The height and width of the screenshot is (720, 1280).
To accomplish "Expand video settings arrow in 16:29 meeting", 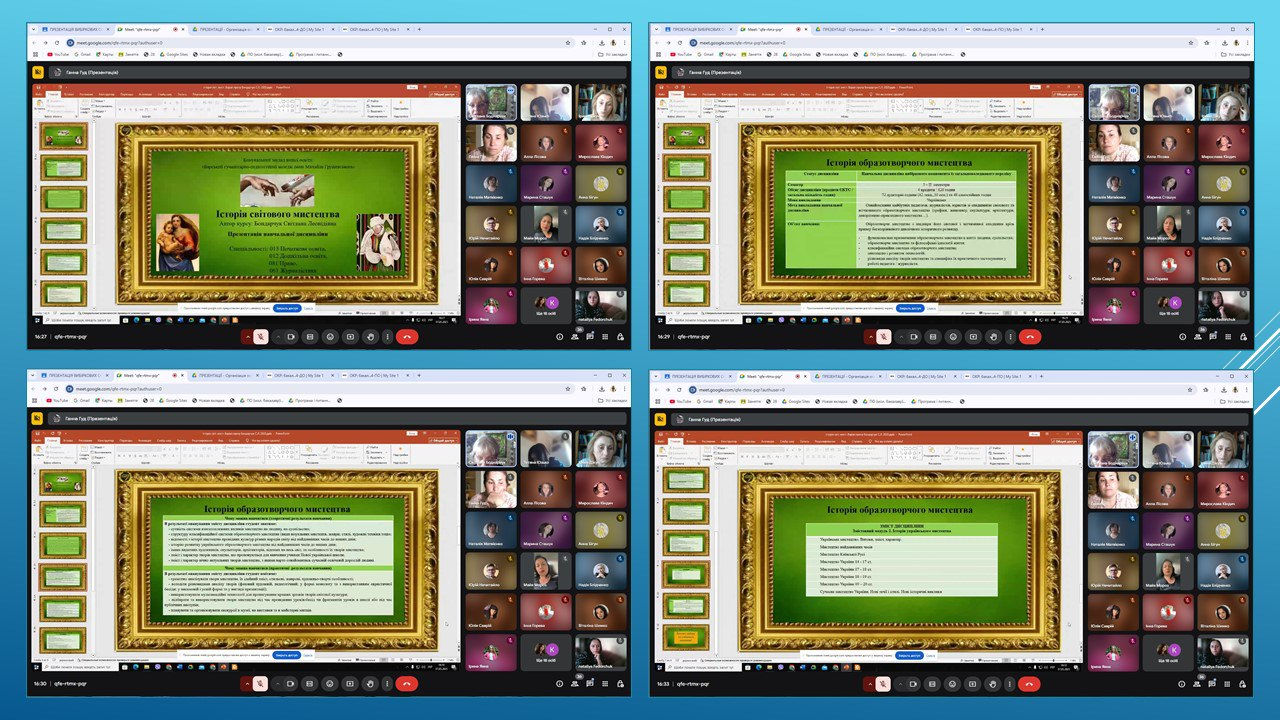I will (901, 337).
